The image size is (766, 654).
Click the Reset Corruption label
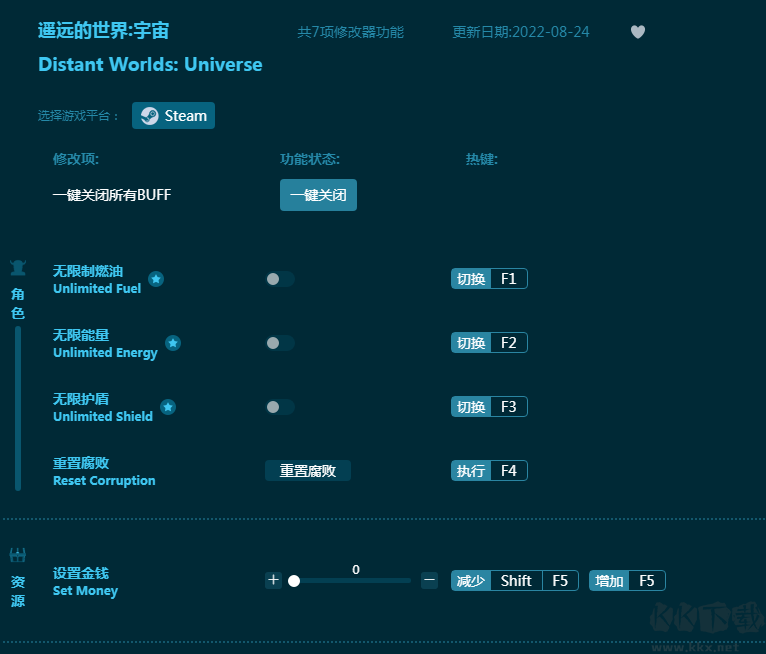104,481
